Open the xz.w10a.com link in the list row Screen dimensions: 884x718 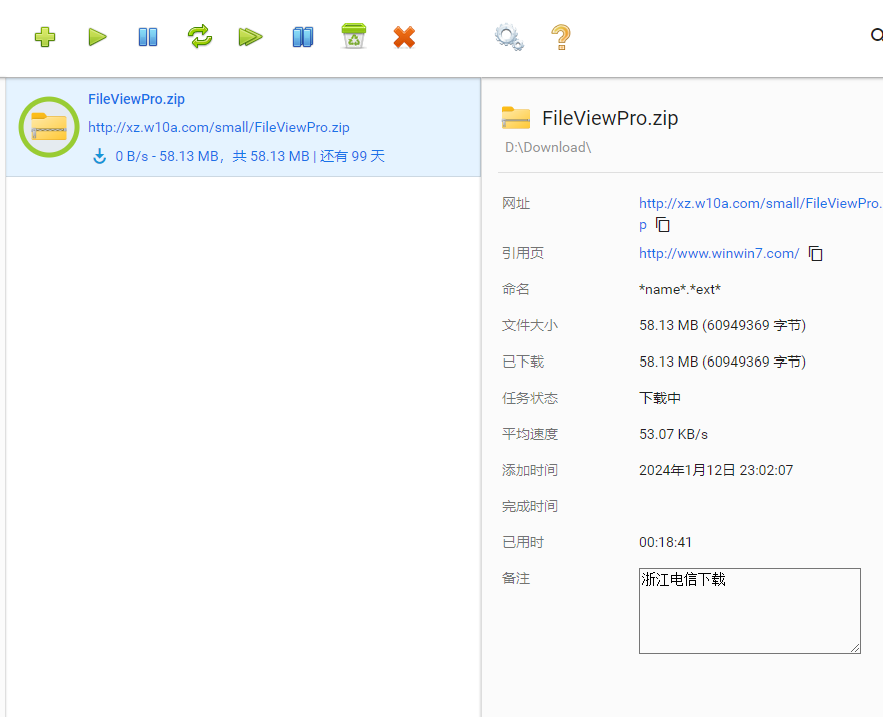(219, 127)
